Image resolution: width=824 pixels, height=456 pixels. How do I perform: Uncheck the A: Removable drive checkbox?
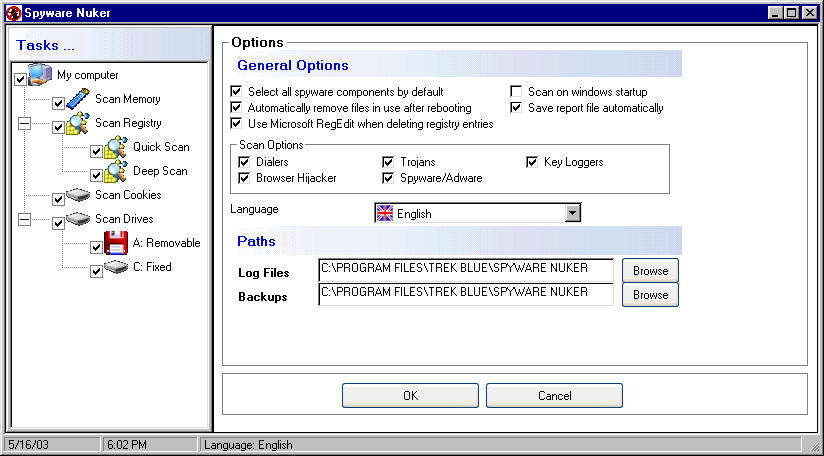(x=96, y=247)
